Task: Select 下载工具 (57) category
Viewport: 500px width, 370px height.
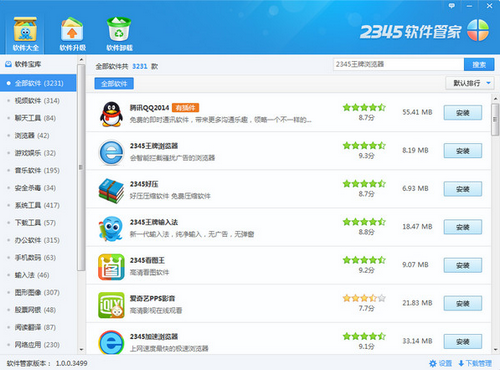Action: pos(38,223)
